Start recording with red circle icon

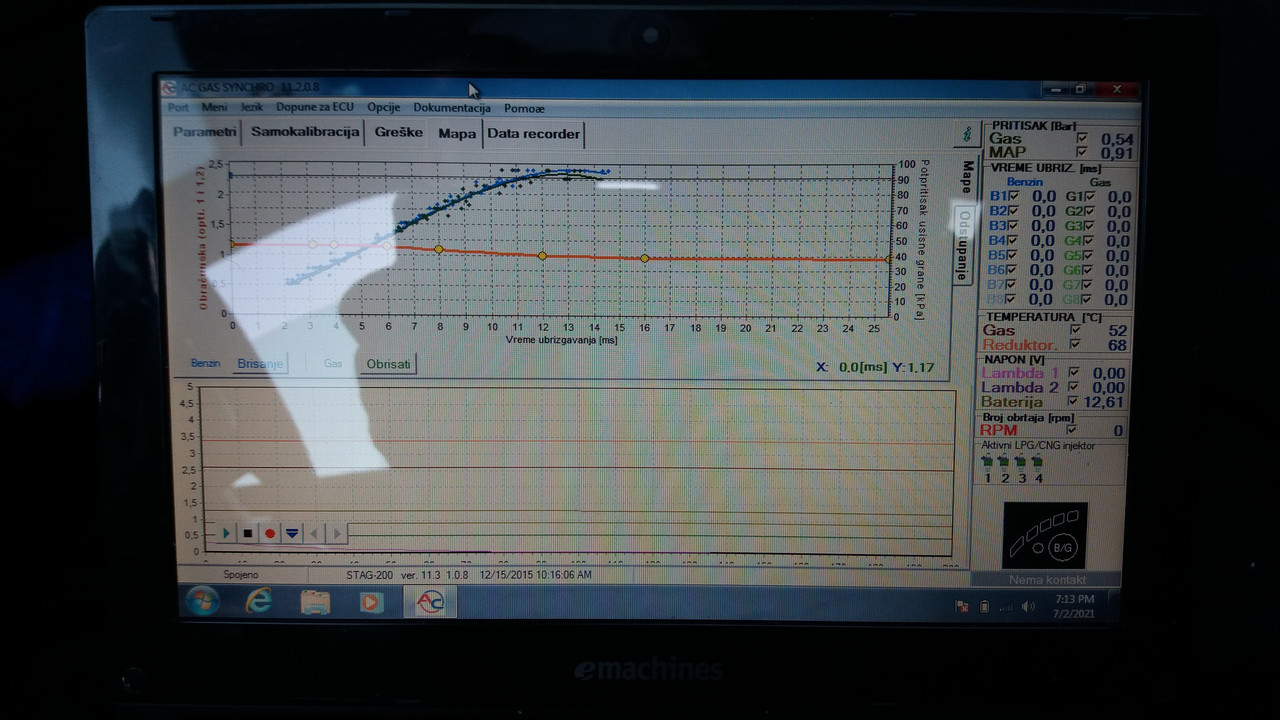270,534
